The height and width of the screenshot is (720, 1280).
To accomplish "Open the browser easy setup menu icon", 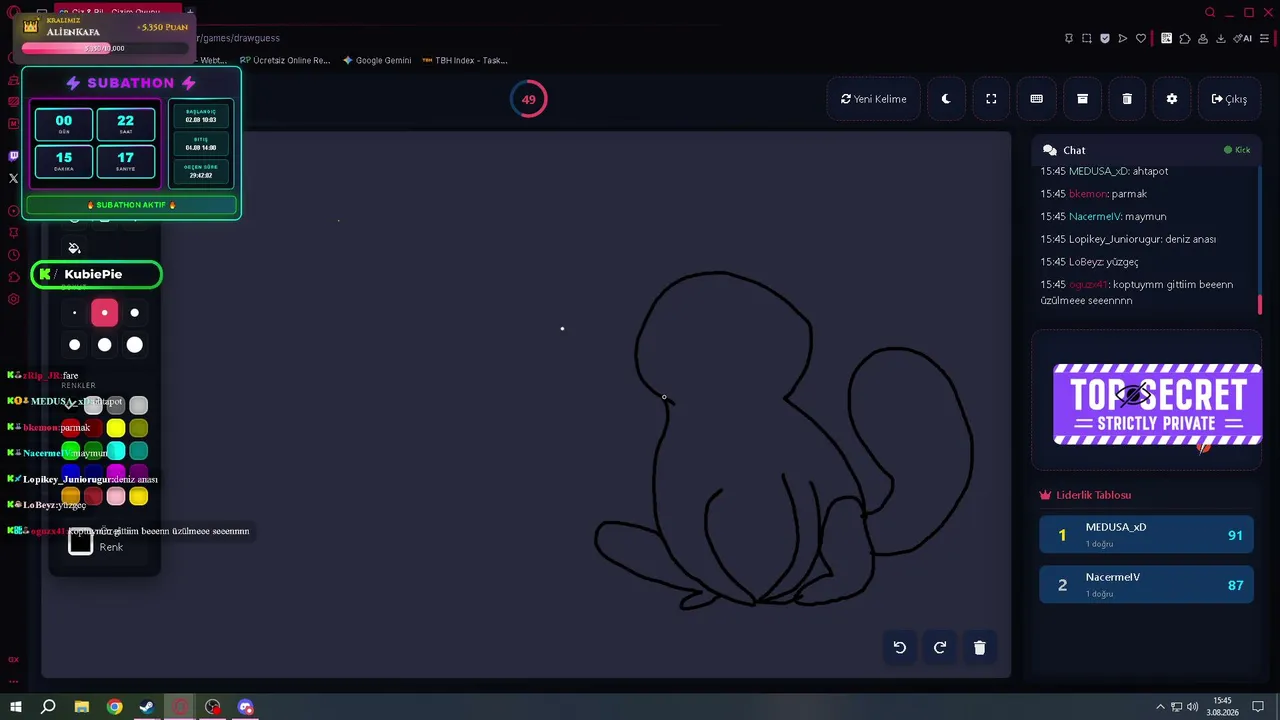I will [x=1262, y=39].
